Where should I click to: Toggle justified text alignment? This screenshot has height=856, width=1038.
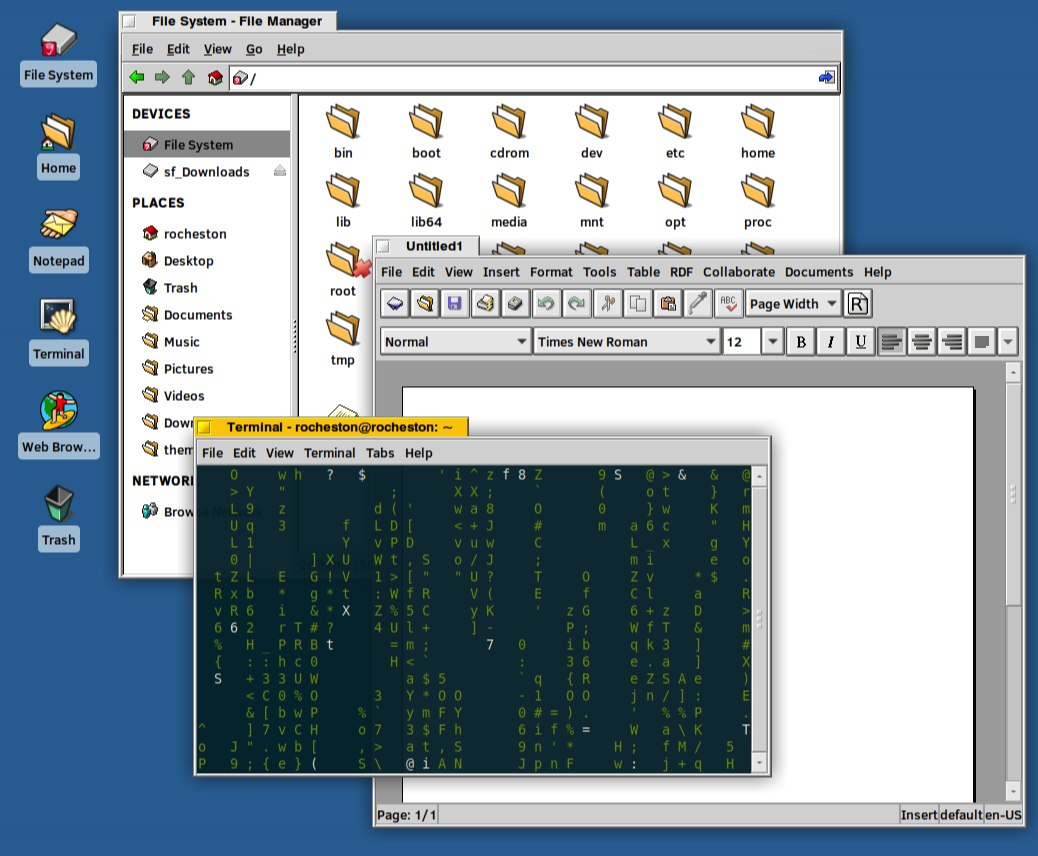click(982, 342)
